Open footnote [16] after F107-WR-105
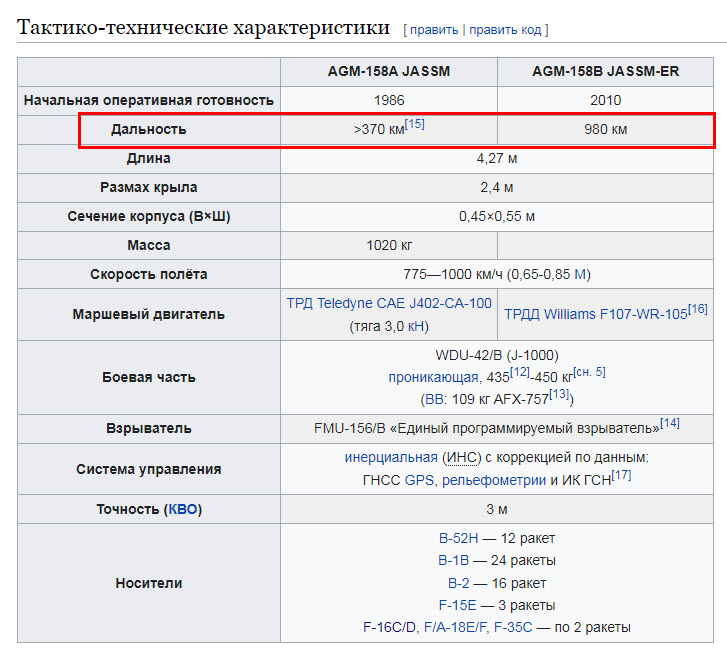 [697, 309]
